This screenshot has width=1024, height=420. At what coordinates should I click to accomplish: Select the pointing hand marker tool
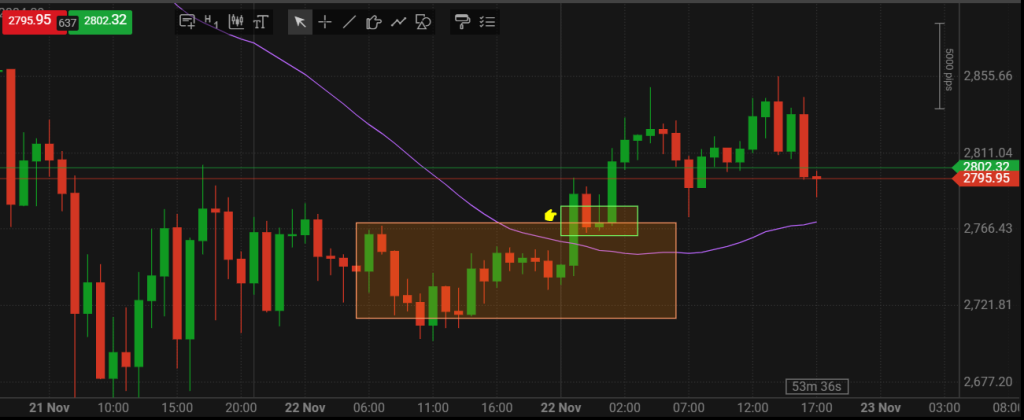pyautogui.click(x=373, y=20)
